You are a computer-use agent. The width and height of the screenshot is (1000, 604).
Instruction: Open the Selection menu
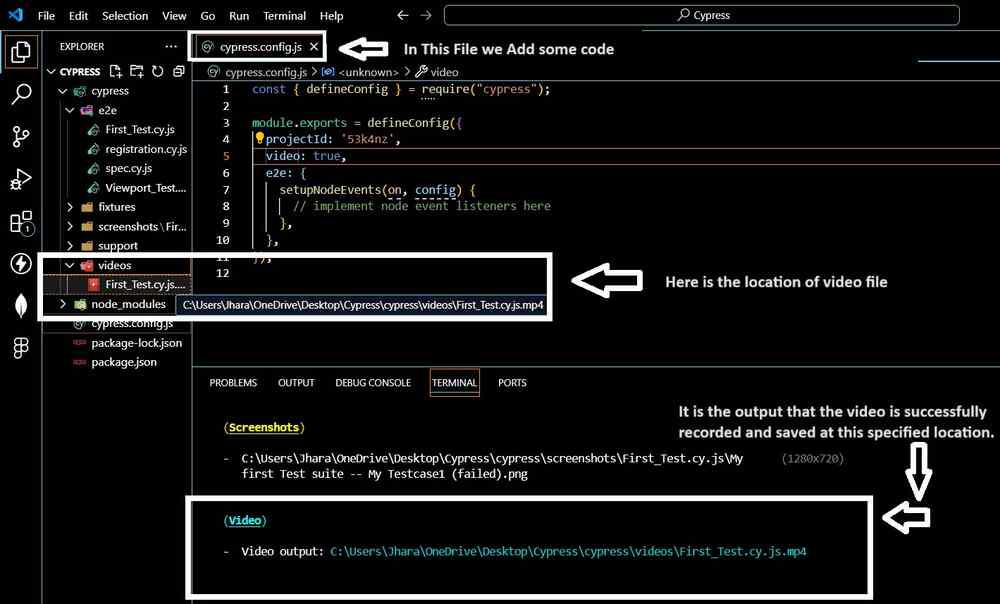point(125,15)
